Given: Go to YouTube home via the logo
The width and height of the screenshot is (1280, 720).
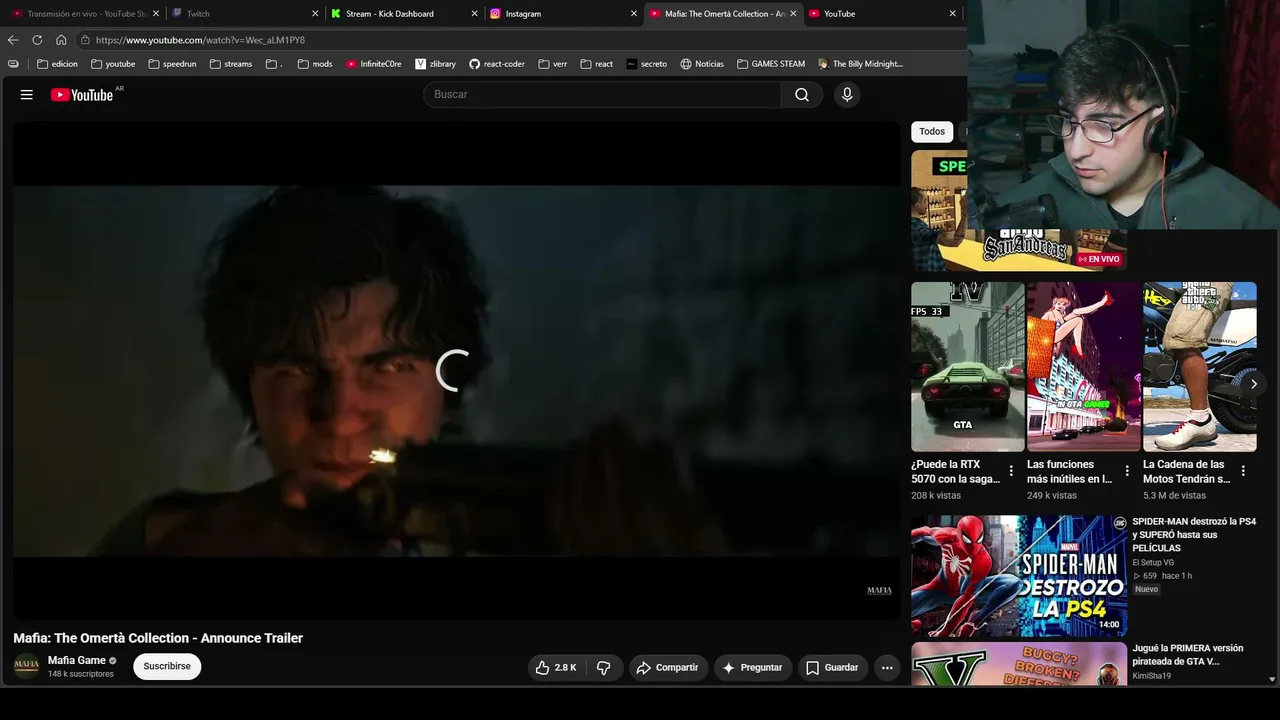Looking at the screenshot, I should [x=82, y=95].
